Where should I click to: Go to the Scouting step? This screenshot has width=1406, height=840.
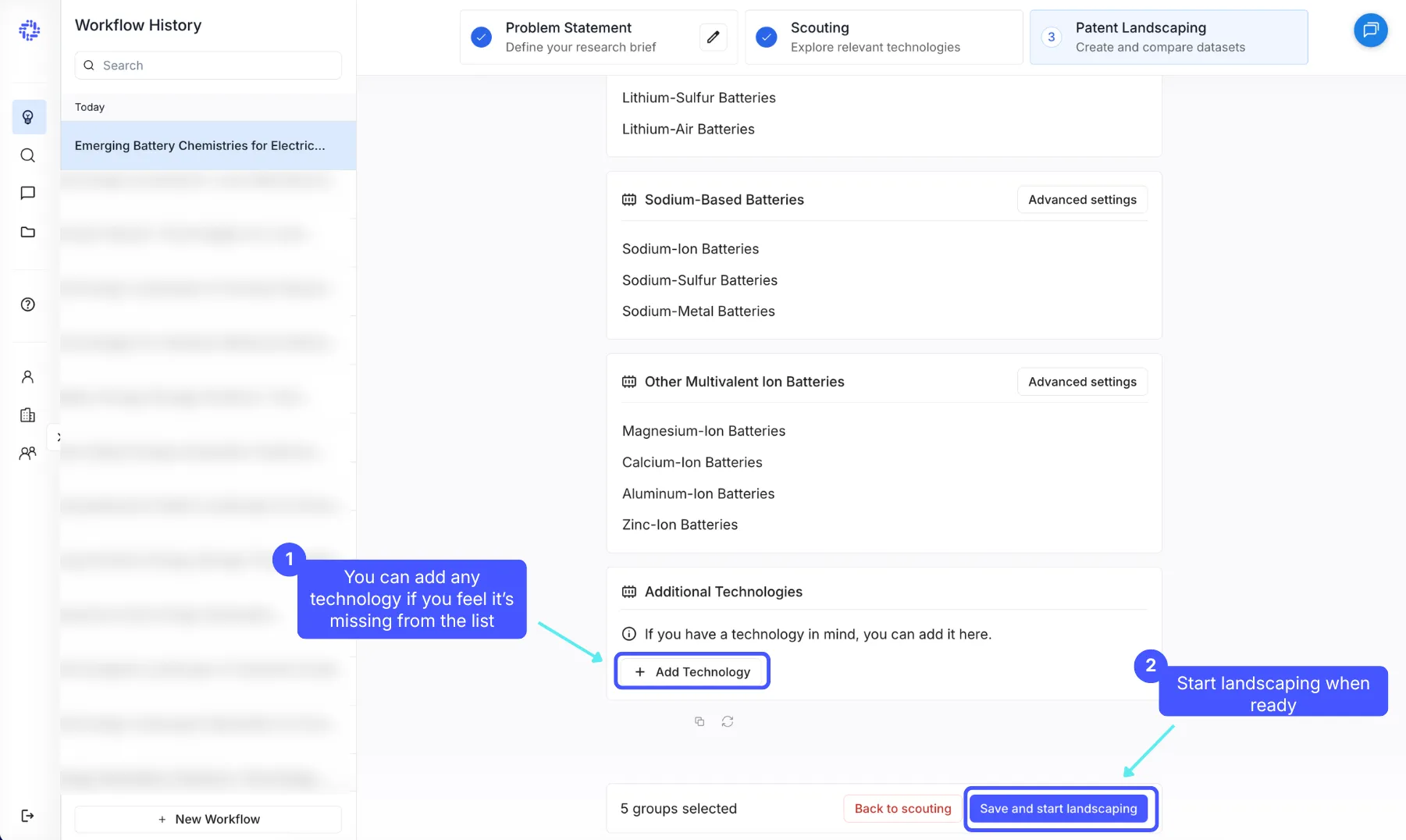pos(884,37)
